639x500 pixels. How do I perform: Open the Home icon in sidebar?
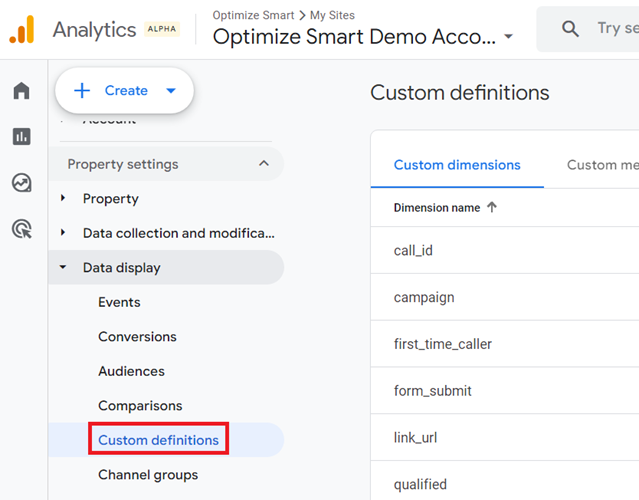click(22, 90)
